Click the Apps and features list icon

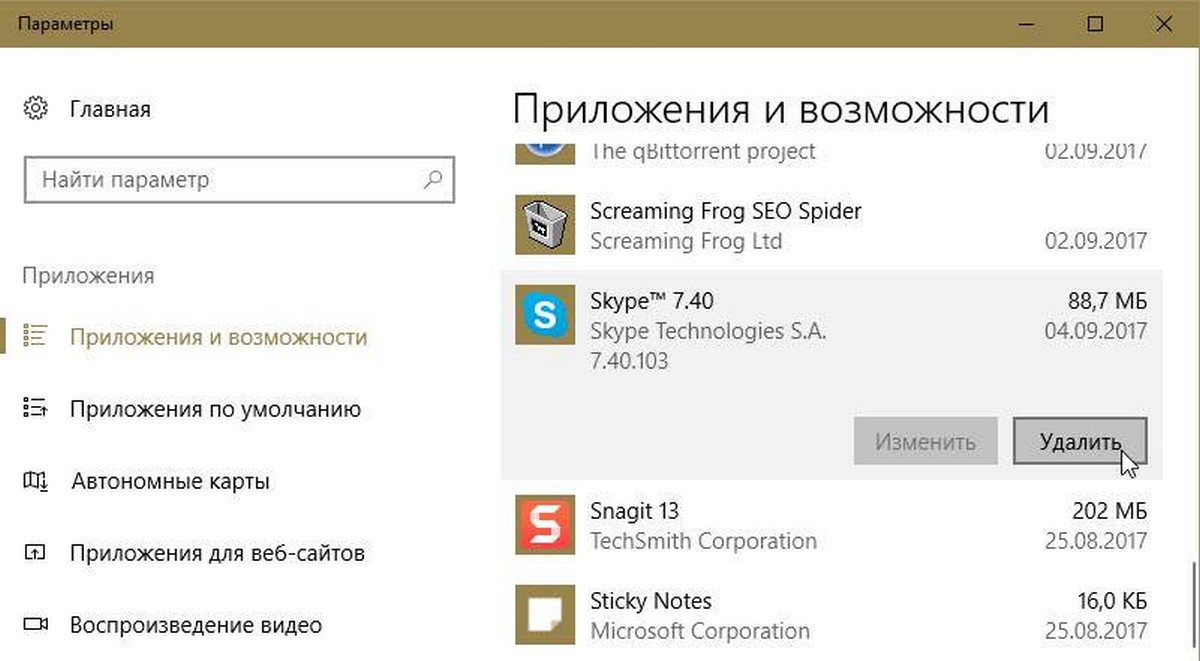pos(35,337)
